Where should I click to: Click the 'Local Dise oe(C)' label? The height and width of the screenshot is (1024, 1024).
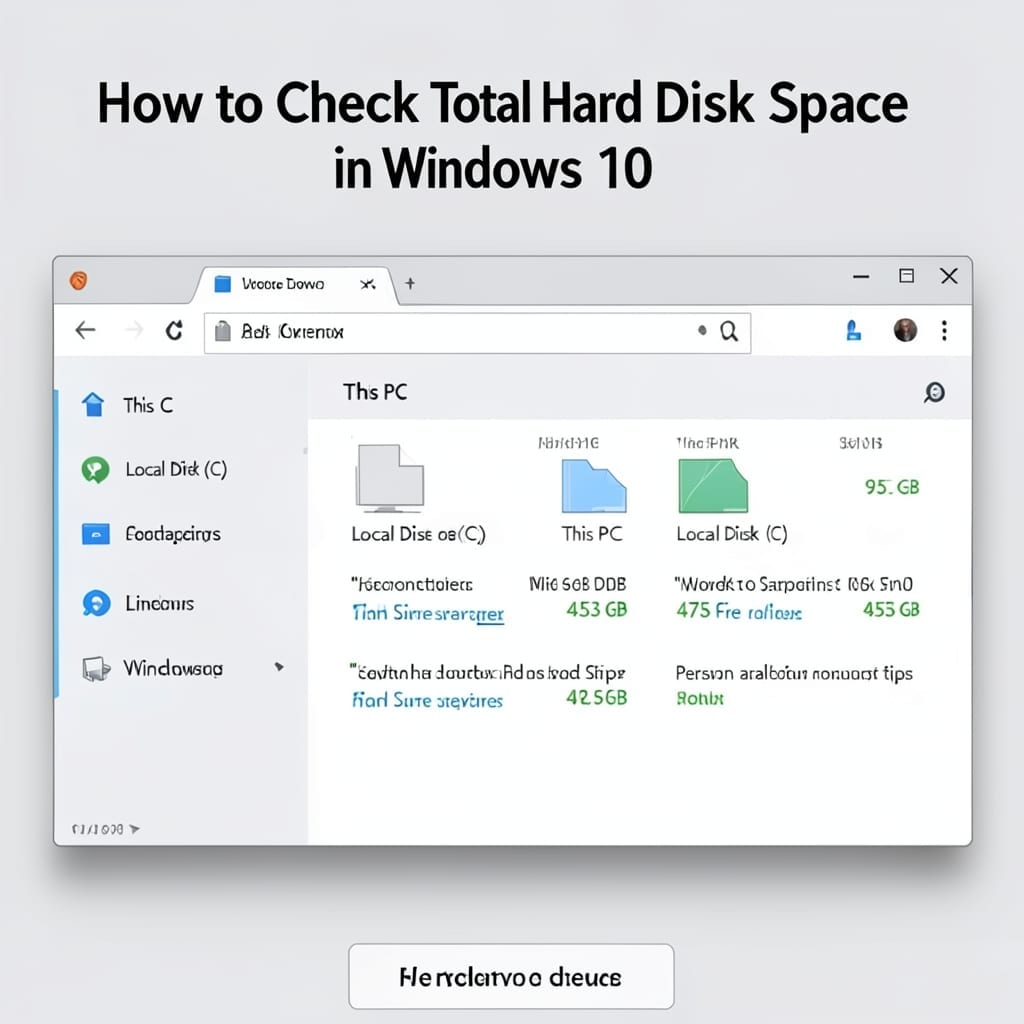click(x=419, y=534)
